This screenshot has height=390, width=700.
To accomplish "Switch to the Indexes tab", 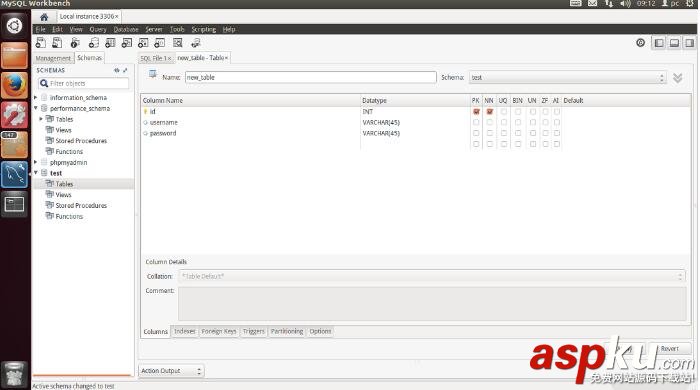I will coord(184,332).
